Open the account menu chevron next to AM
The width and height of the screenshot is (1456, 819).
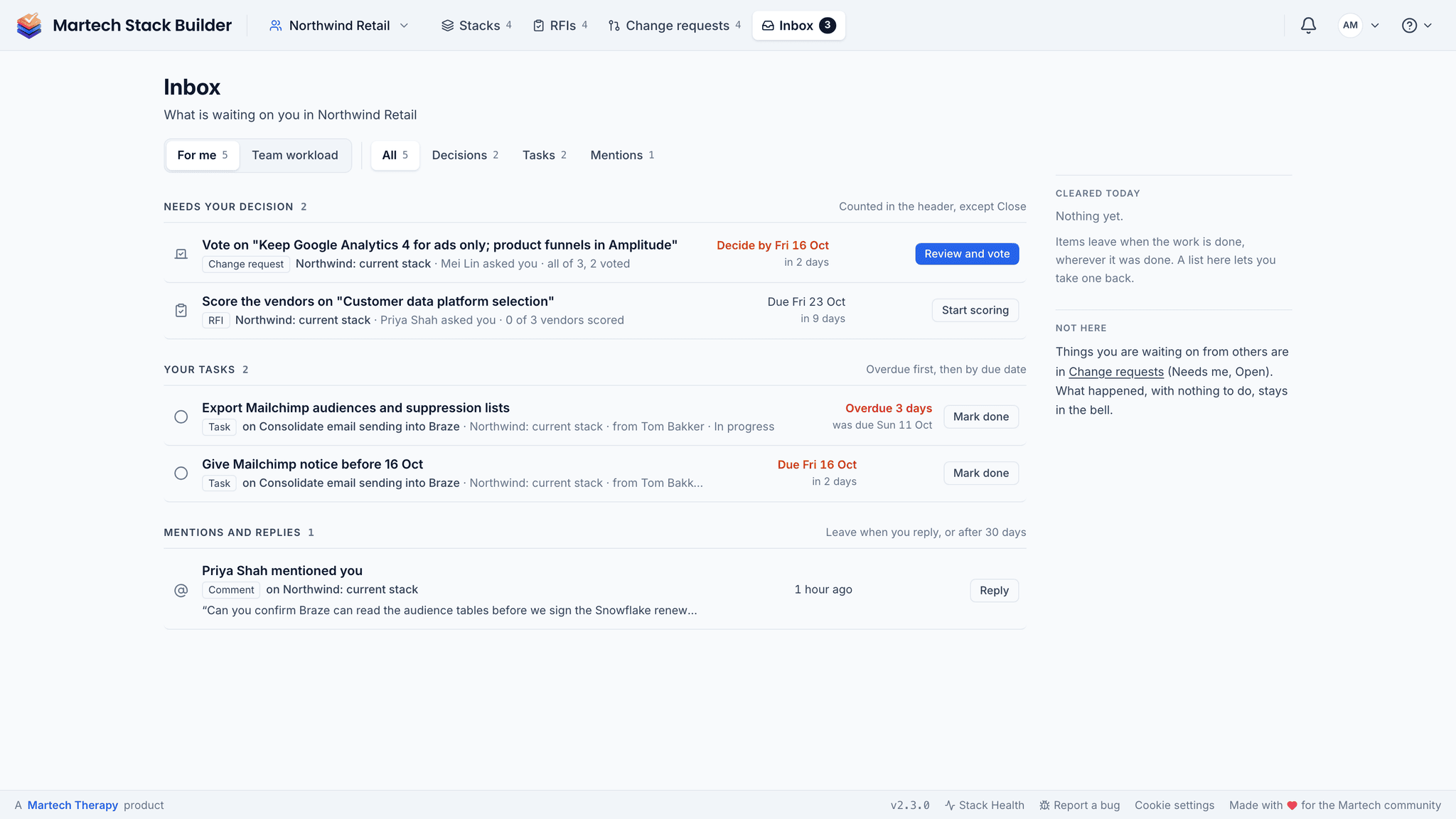click(x=1375, y=26)
